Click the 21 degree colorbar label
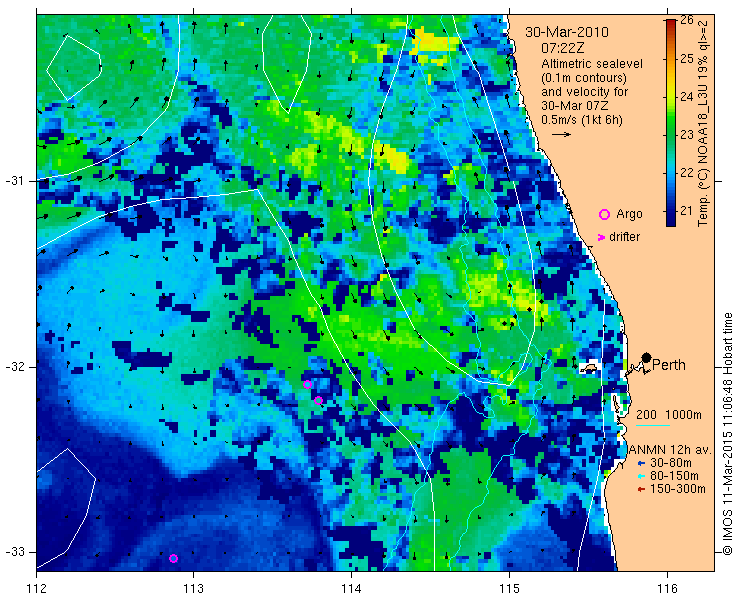This screenshot has width=740, height=600. point(687,211)
